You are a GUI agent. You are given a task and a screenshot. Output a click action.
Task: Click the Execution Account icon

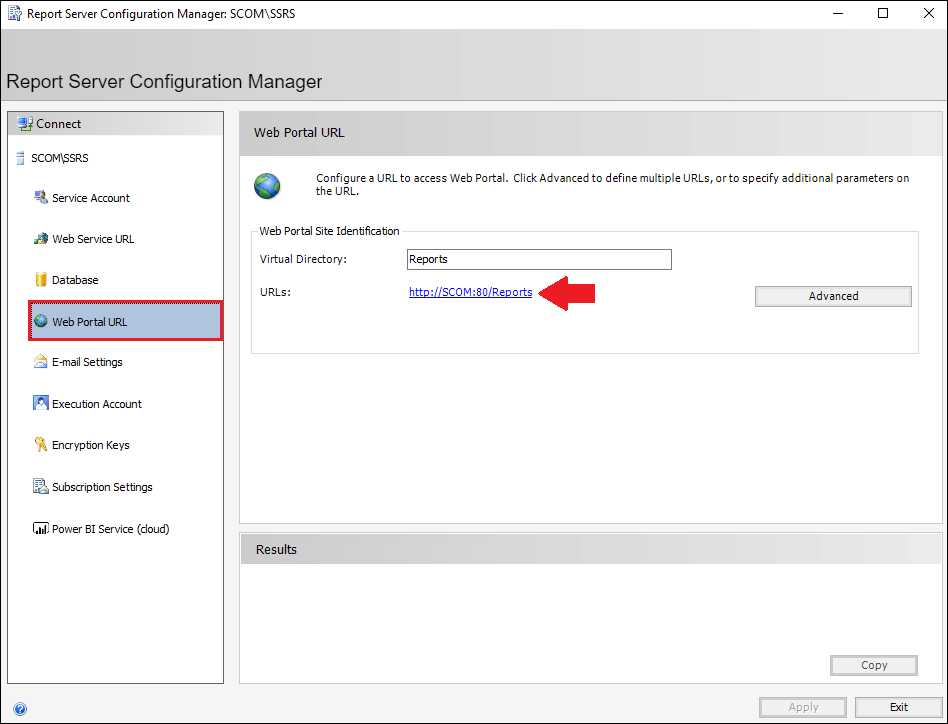pyautogui.click(x=41, y=403)
